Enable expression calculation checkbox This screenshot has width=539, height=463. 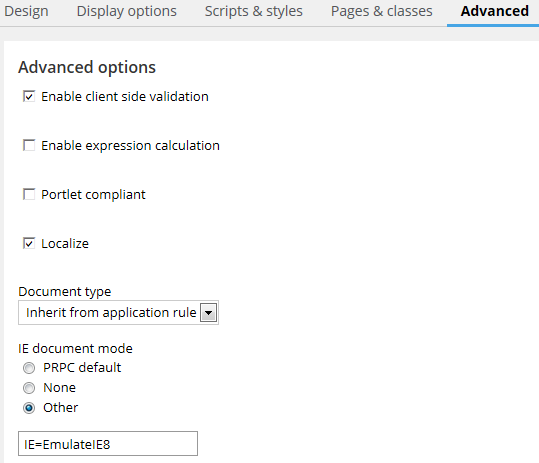29,145
